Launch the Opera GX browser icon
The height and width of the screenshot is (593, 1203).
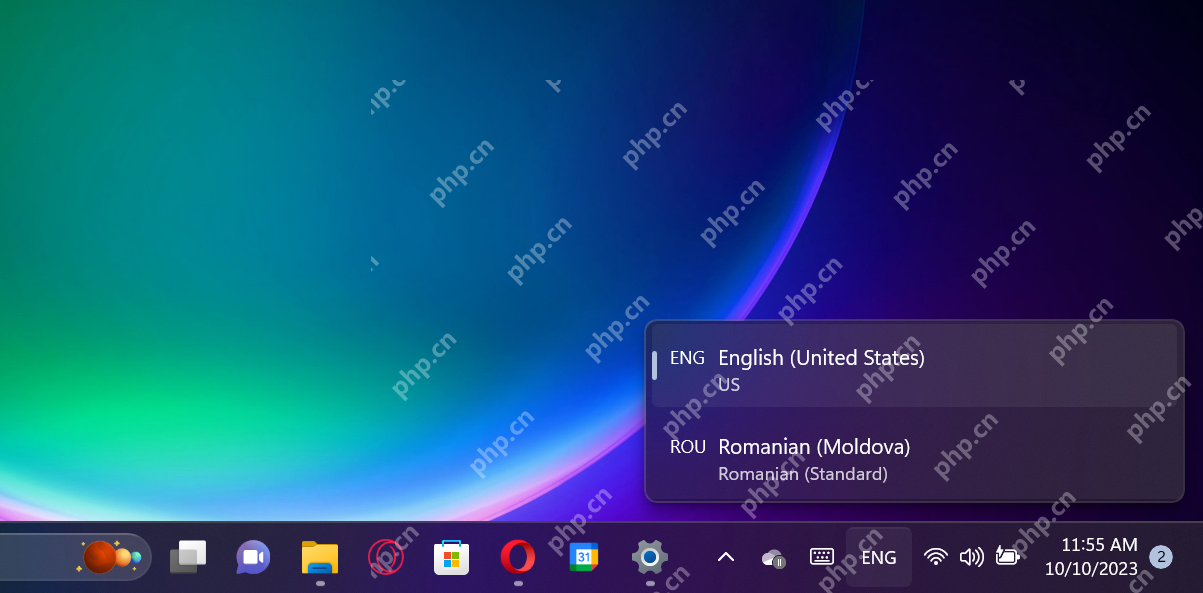[x=385, y=557]
